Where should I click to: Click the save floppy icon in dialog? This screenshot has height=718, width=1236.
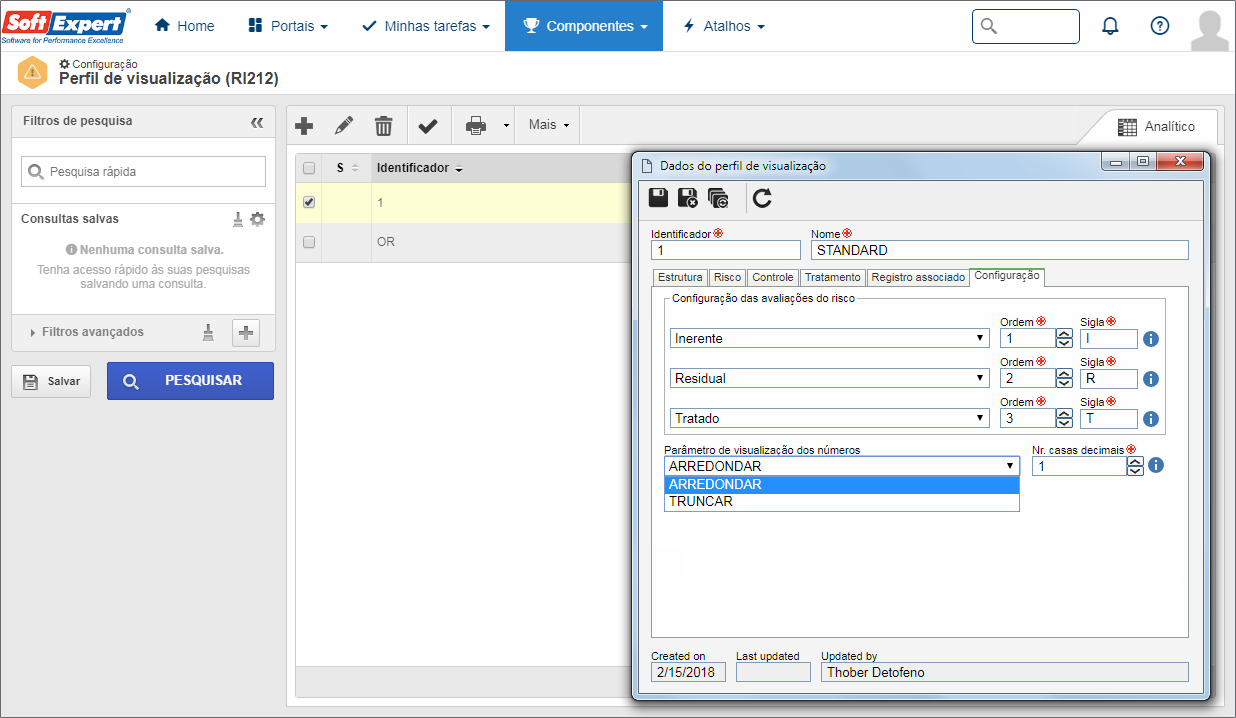point(659,198)
